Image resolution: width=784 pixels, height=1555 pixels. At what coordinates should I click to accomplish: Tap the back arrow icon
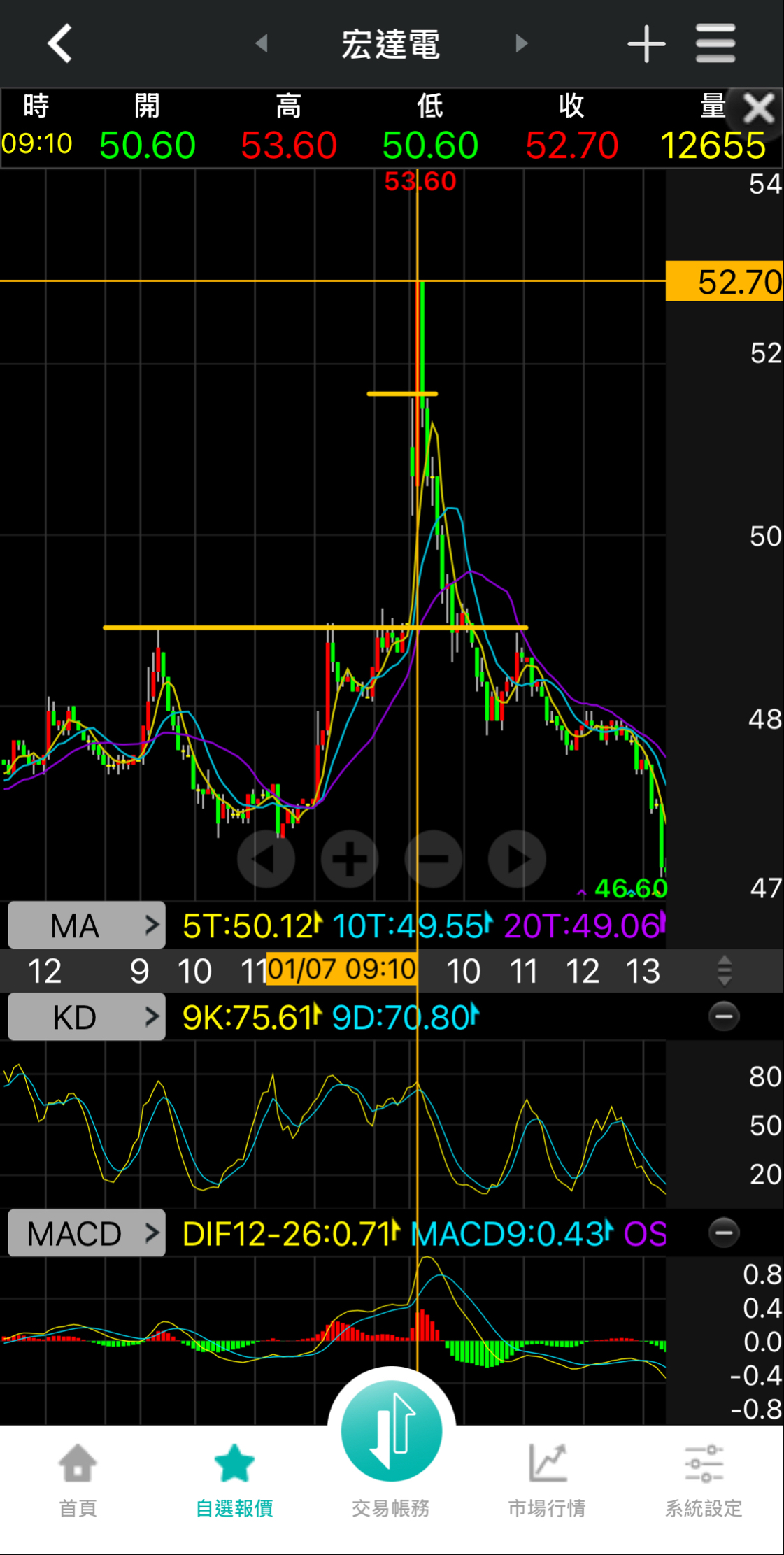tap(60, 43)
